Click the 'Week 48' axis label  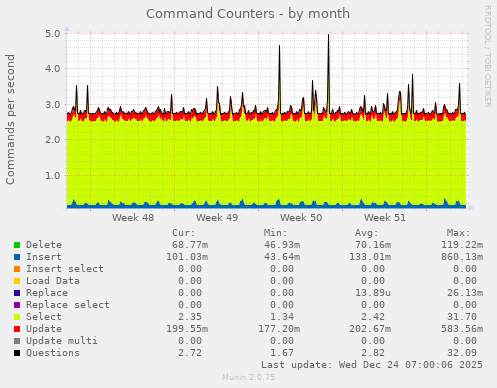tap(133, 218)
